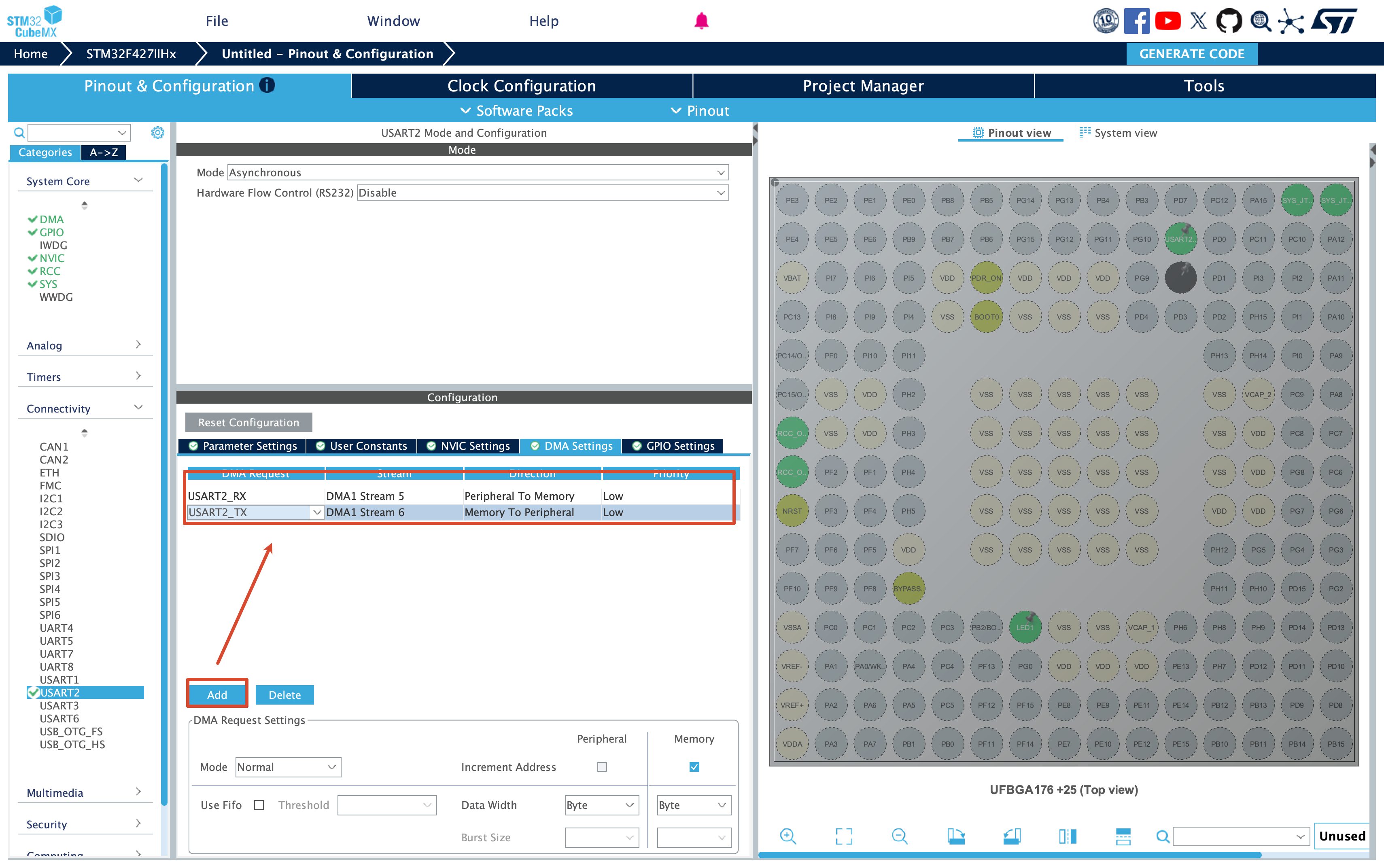Open Memory Data Width dropdown
1384x868 pixels.
pyautogui.click(x=694, y=805)
